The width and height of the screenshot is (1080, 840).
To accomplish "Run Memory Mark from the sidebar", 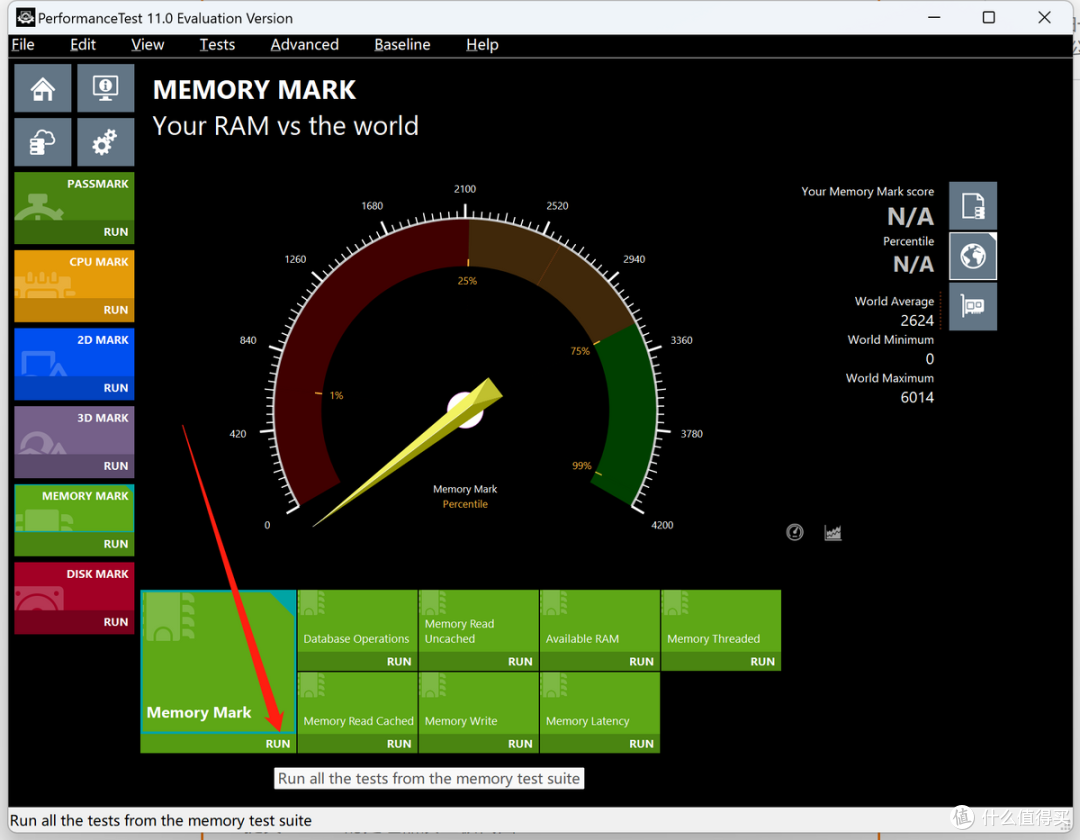I will point(116,544).
